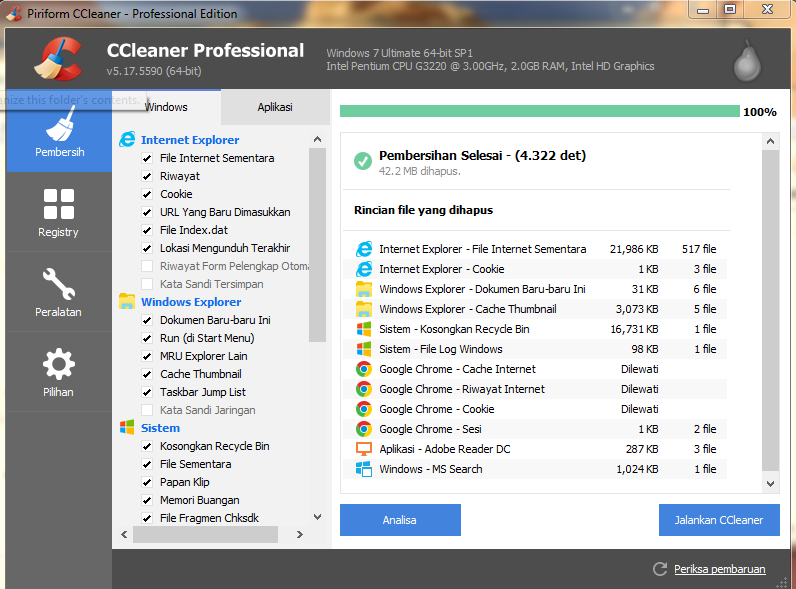The image size is (796, 589).
Task: Uncheck Cookie under Internet Explorer
Action: 147,194
